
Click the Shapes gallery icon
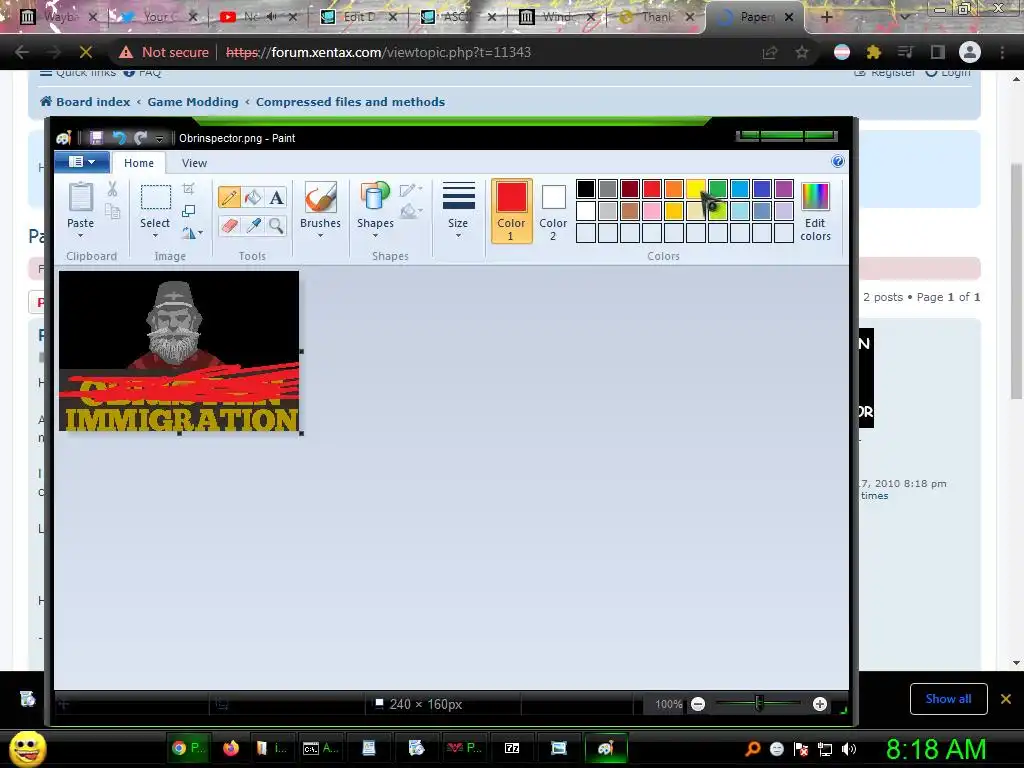pos(375,197)
